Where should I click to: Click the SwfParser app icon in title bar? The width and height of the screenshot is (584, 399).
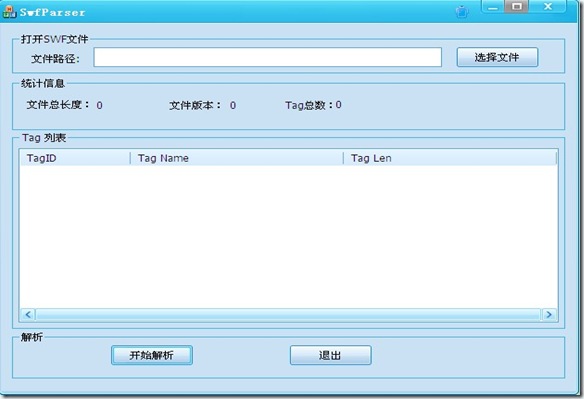9,12
